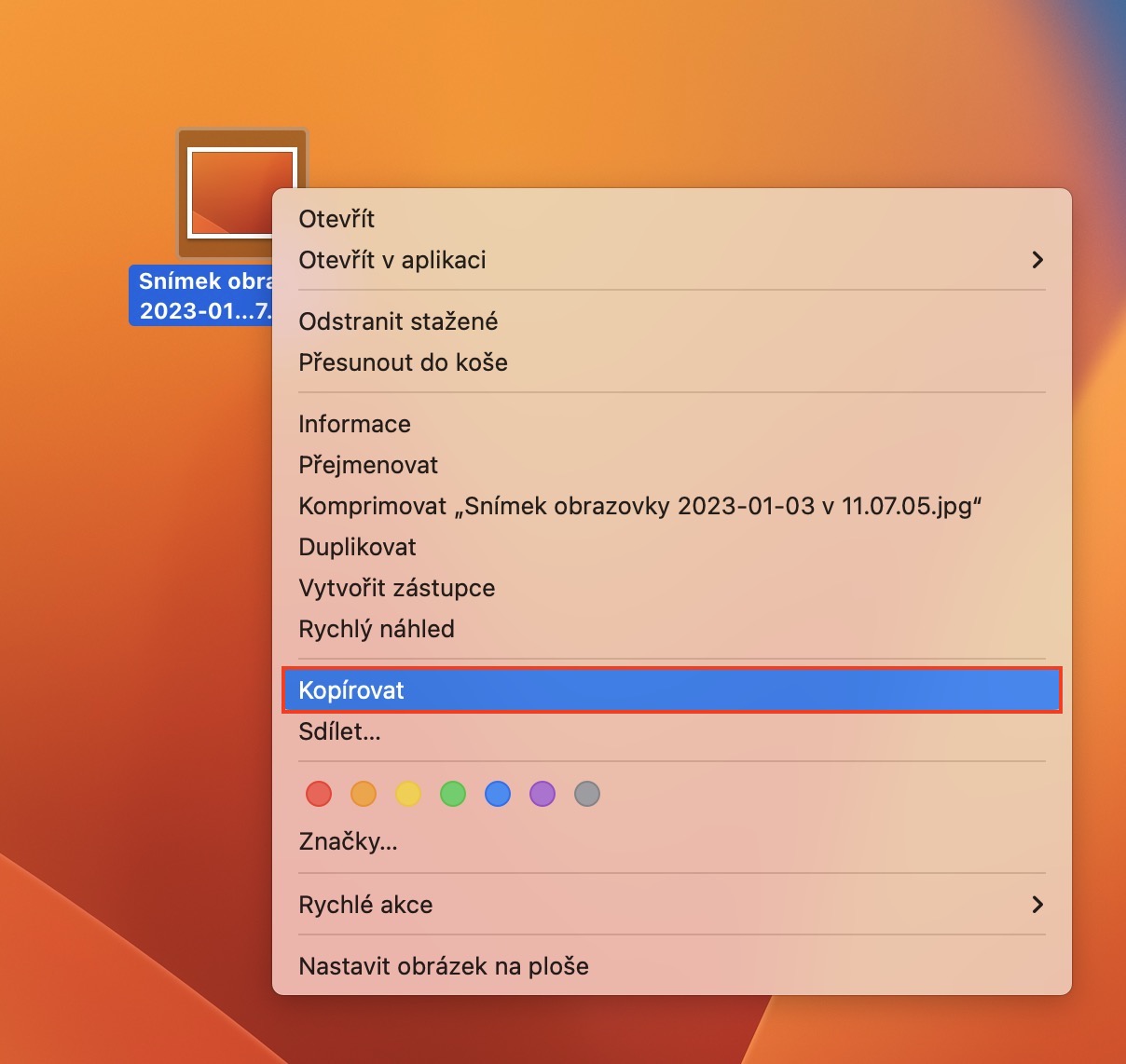Open 'Rychlý náhled' for the file
The width and height of the screenshot is (1126, 1064).
click(671, 629)
